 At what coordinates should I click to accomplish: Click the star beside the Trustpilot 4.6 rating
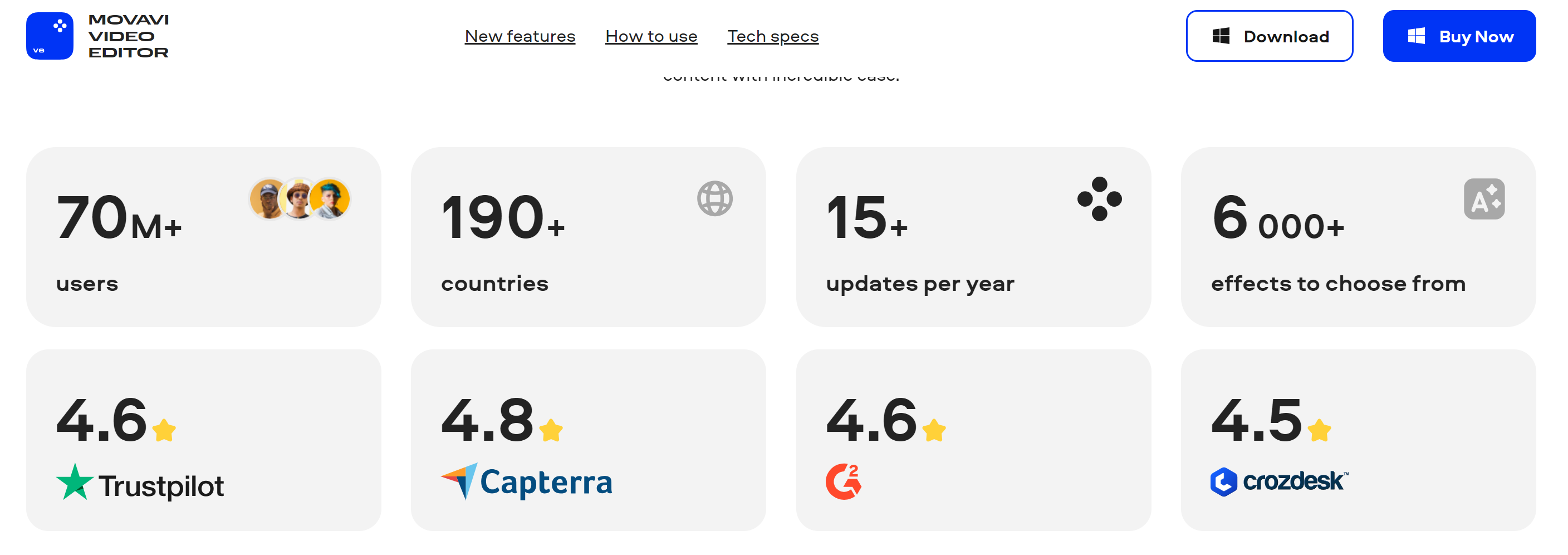(164, 430)
